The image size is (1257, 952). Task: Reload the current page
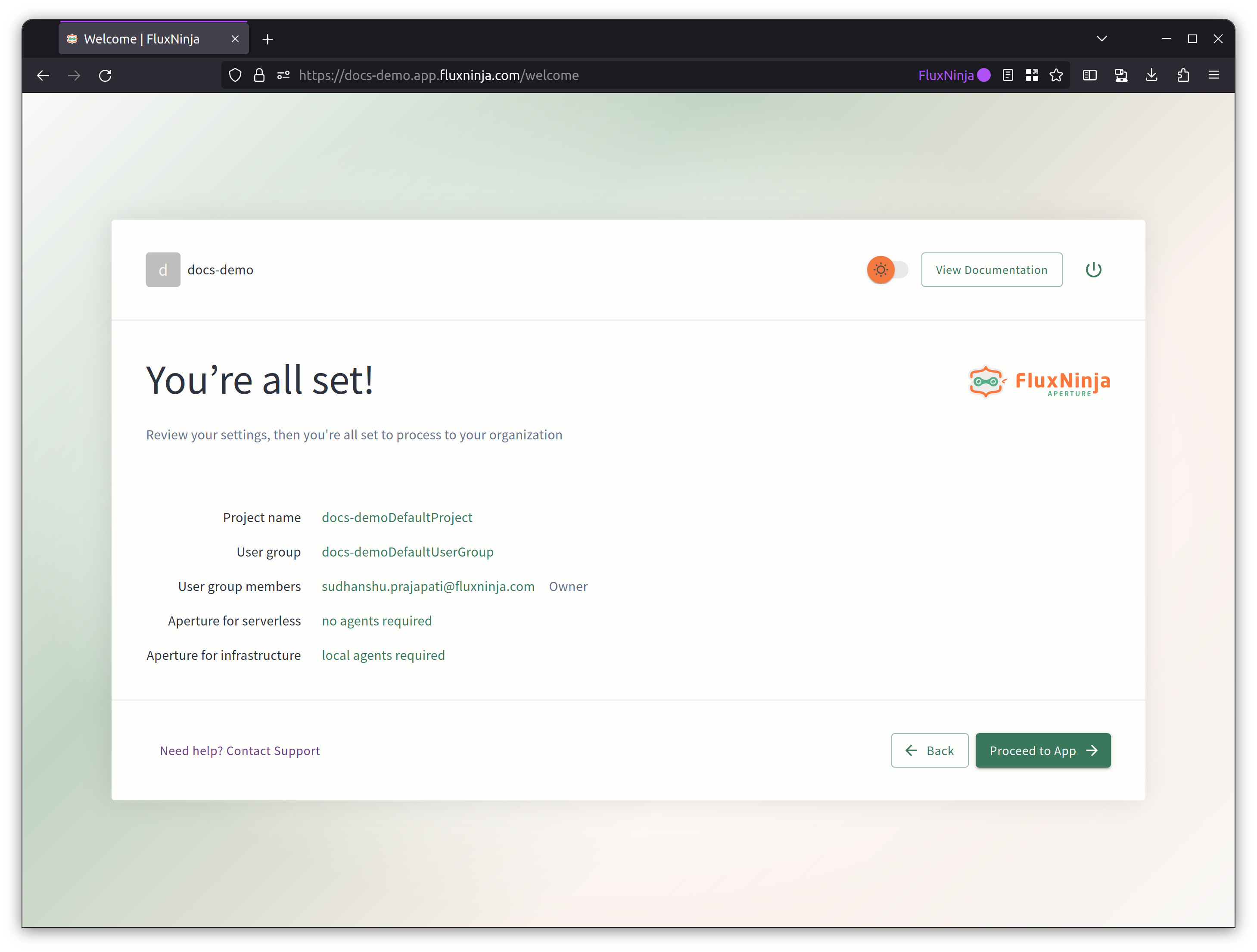(x=105, y=75)
